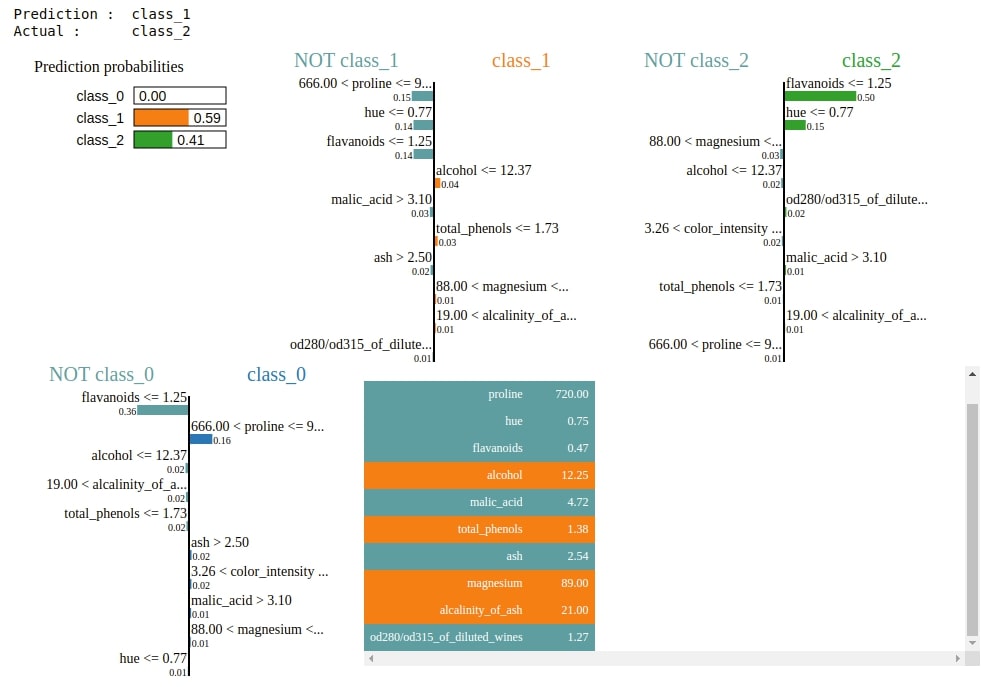Select the proline 720.00 row in the feature table
The height and width of the screenshot is (687, 991).
pyautogui.click(x=478, y=394)
